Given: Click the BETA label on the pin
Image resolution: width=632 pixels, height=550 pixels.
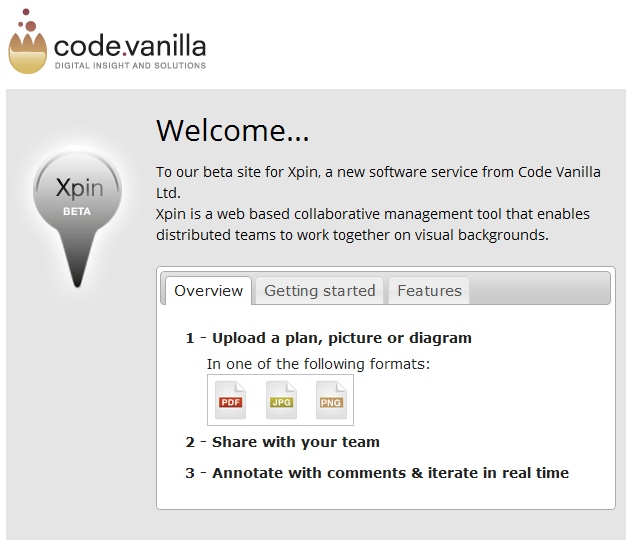Looking at the screenshot, I should coord(77,212).
